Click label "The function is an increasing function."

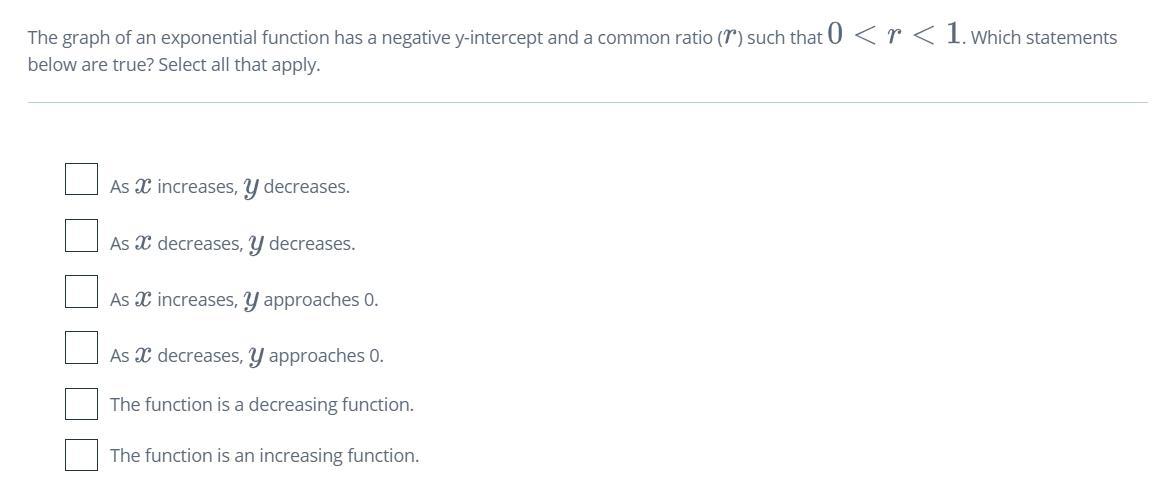point(265,455)
